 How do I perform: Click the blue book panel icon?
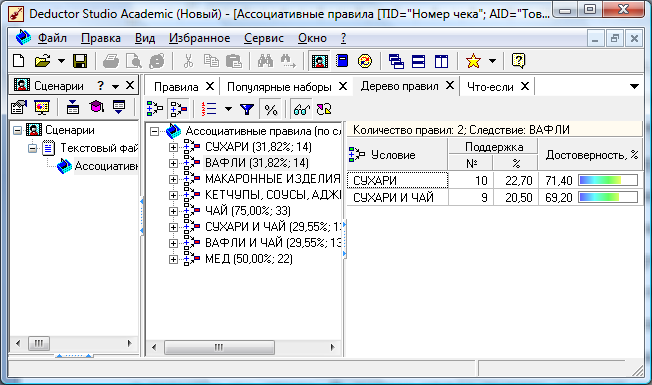point(342,61)
